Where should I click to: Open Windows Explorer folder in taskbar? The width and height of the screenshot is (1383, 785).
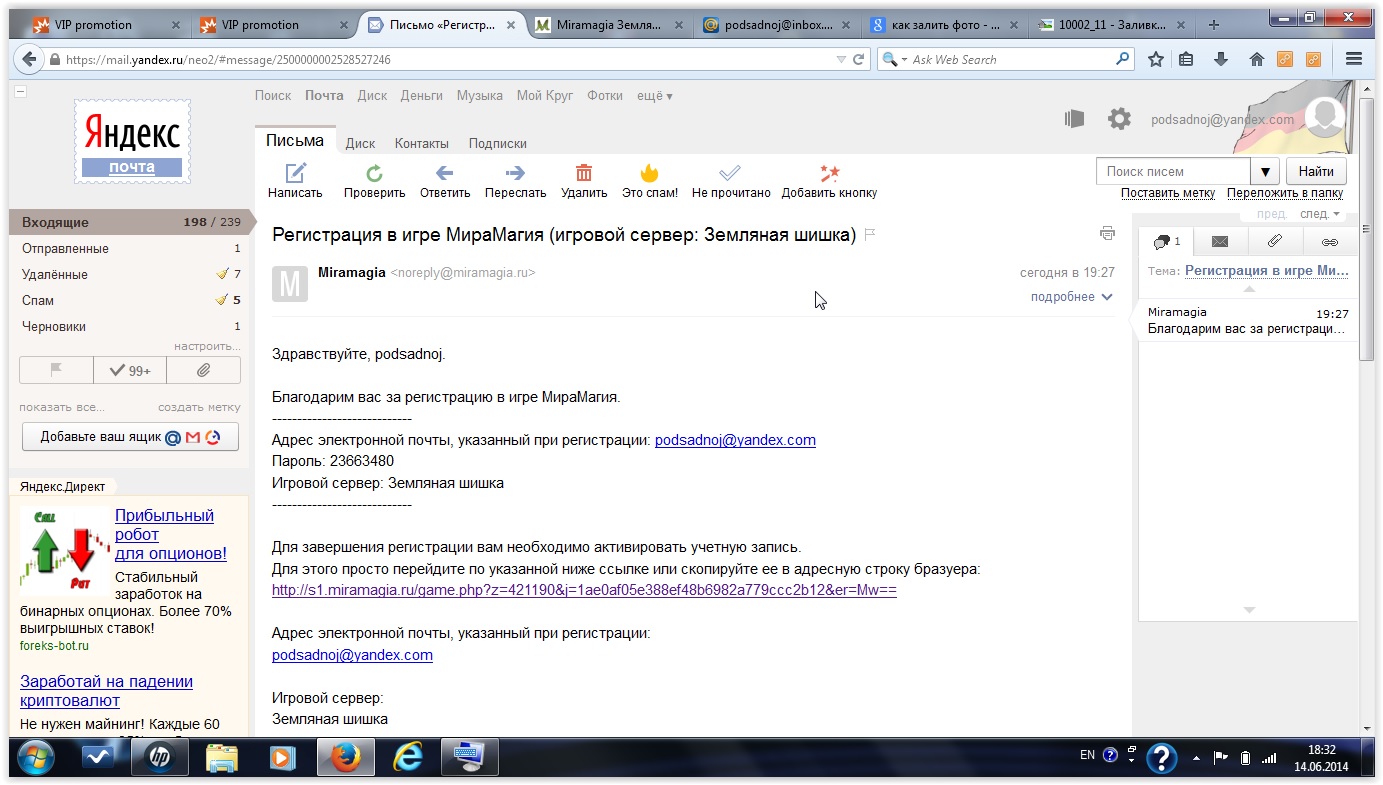221,758
